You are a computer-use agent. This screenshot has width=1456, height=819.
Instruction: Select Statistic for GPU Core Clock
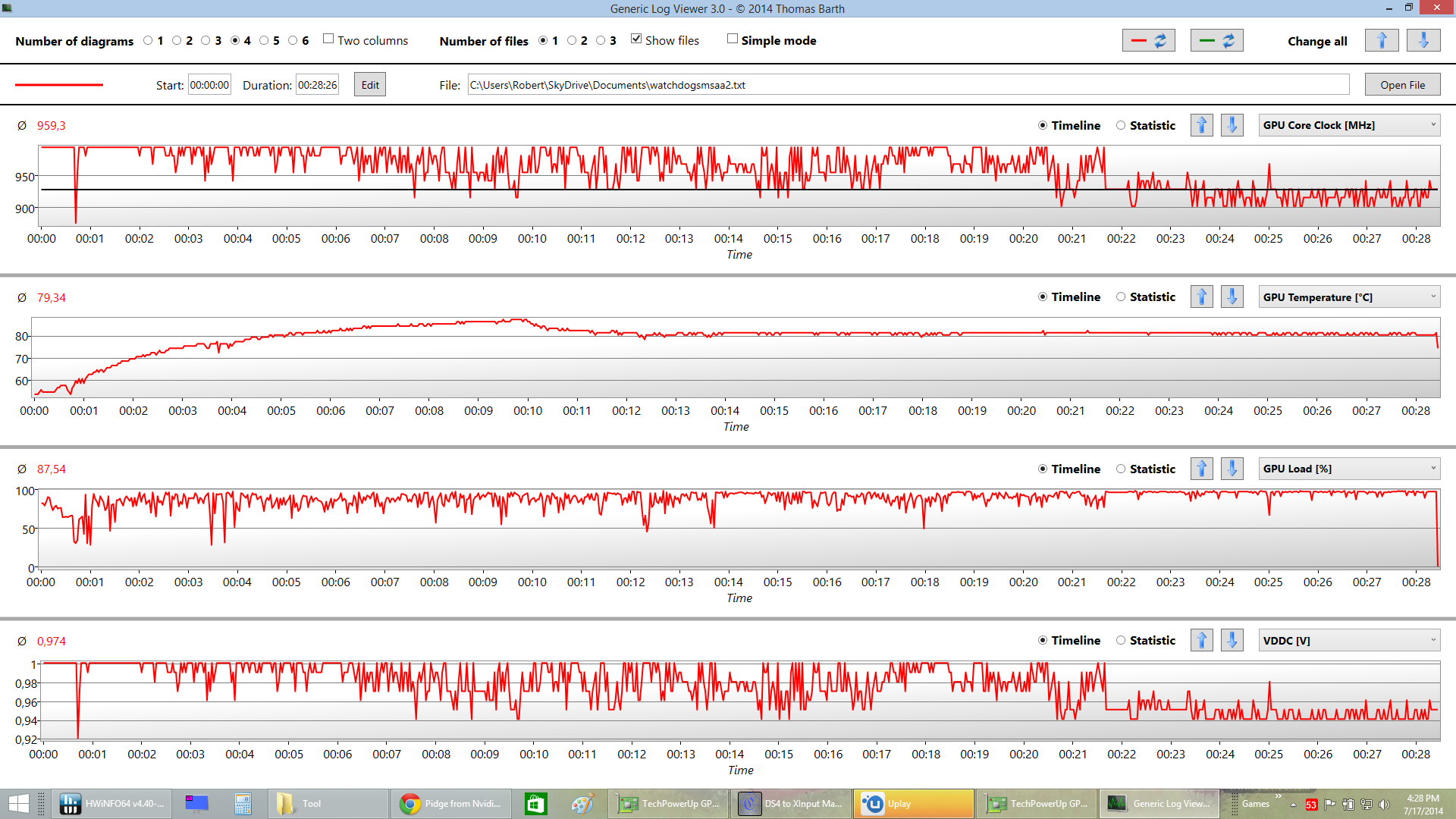pyautogui.click(x=1121, y=126)
